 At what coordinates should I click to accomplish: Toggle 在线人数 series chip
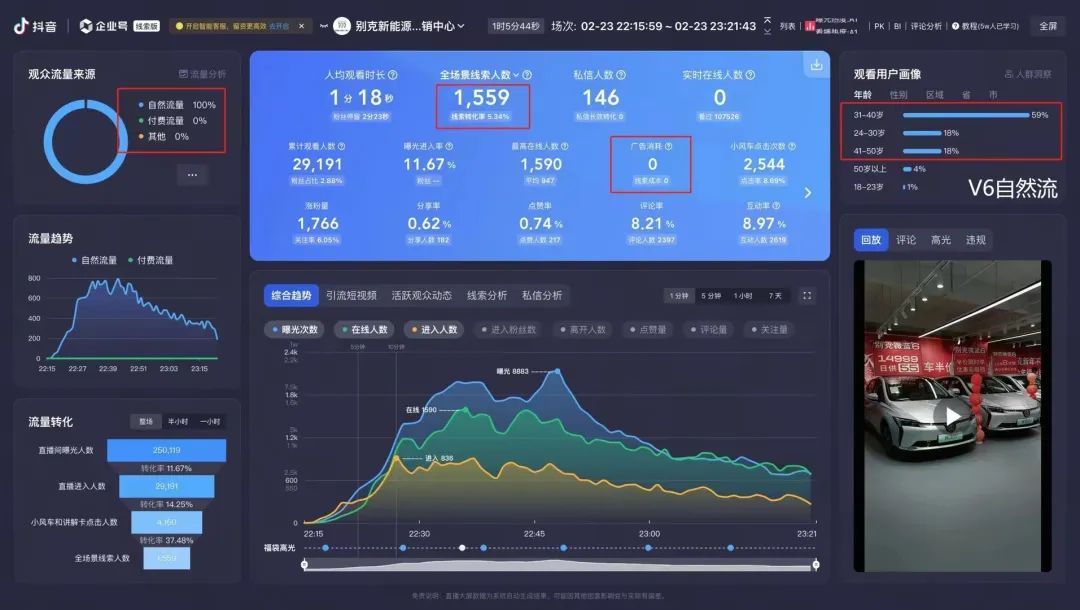click(365, 330)
